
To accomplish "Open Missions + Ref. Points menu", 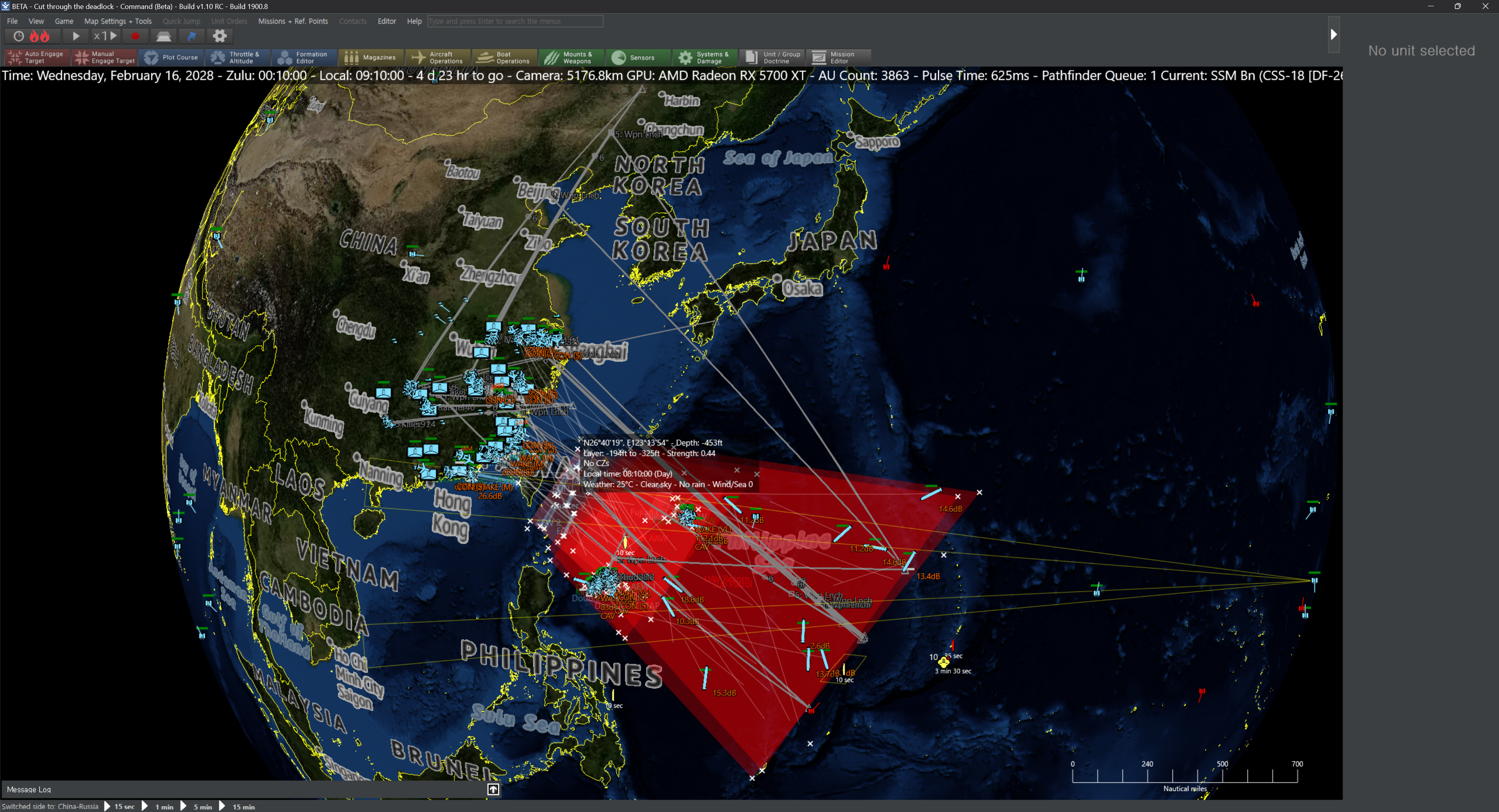I will pos(293,21).
